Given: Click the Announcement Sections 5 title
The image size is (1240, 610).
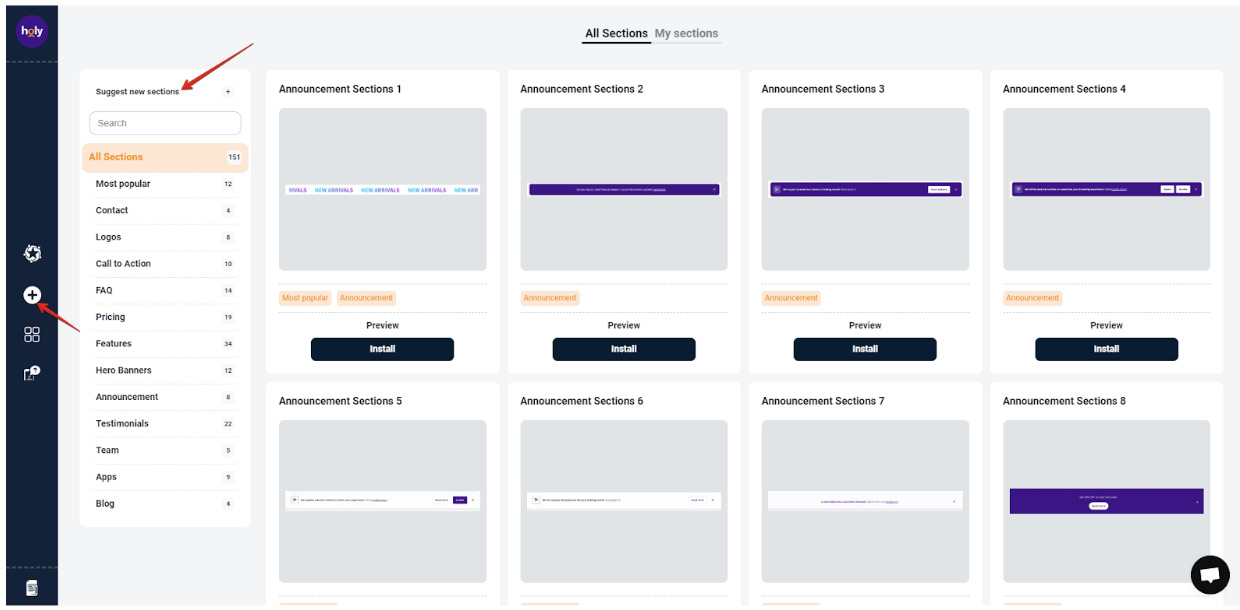Looking at the screenshot, I should tap(340, 401).
